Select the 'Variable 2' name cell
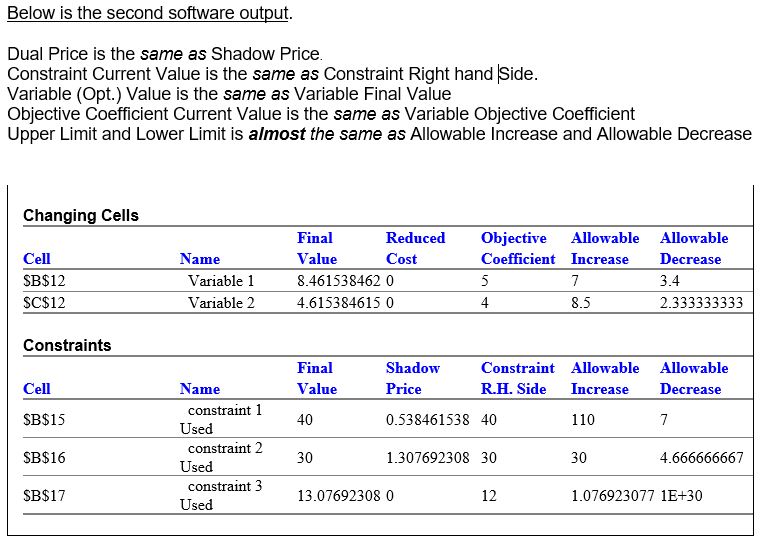 pyautogui.click(x=221, y=303)
